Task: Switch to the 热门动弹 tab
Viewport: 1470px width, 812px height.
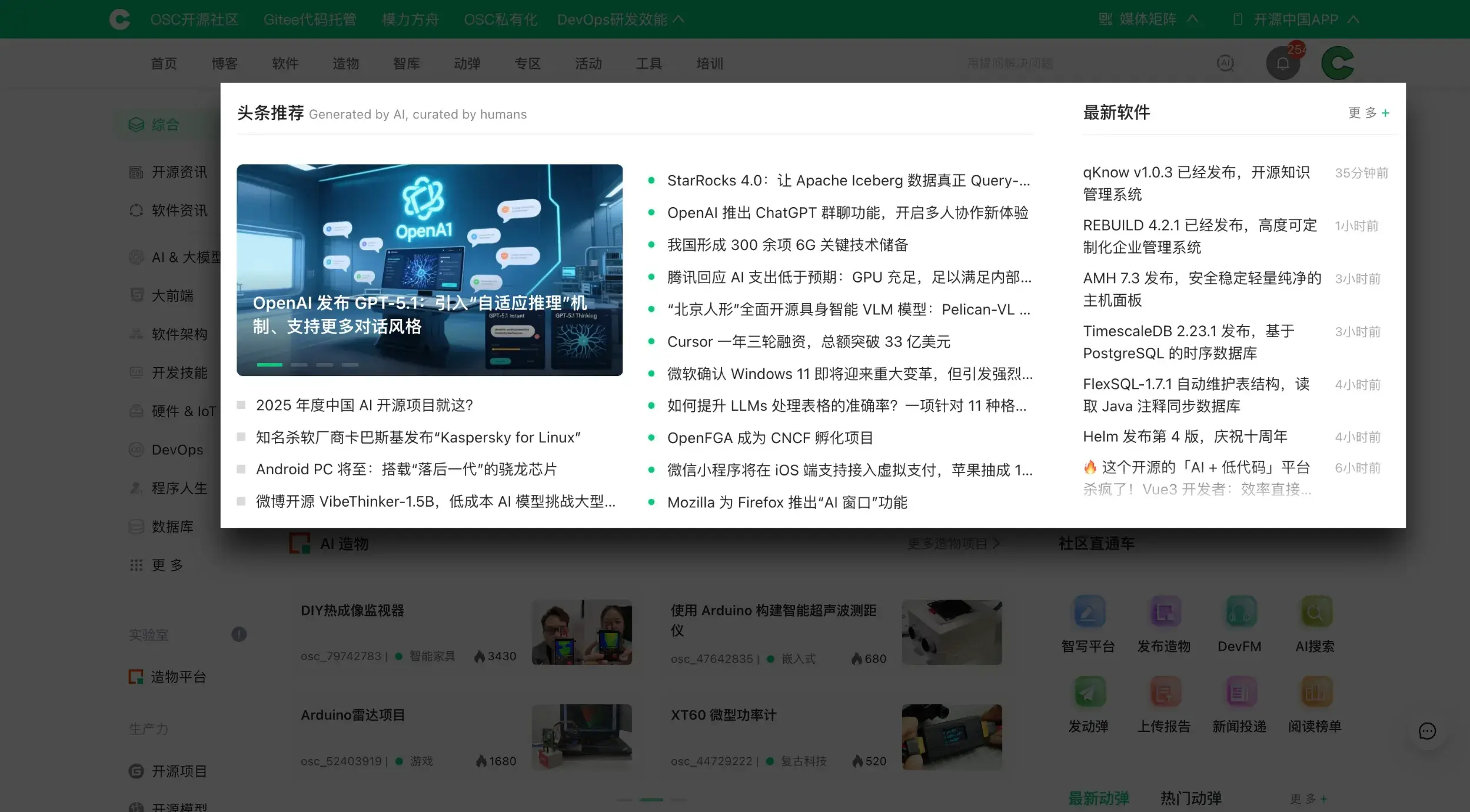Action: coord(1190,798)
